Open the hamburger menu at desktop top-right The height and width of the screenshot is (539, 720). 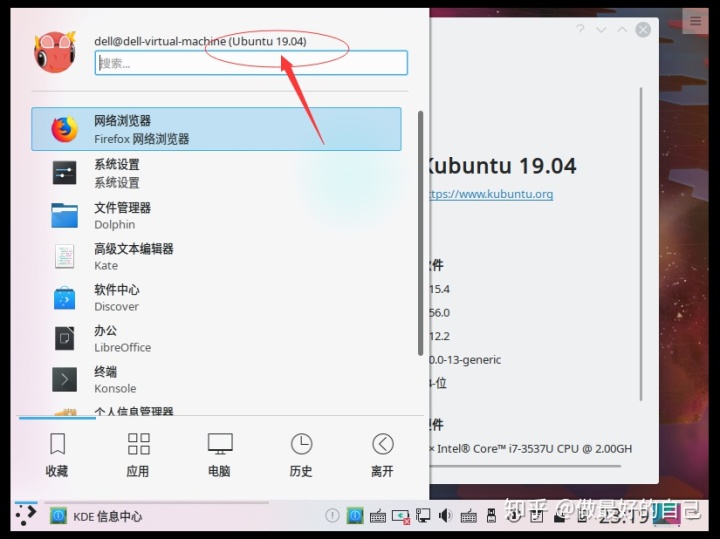tap(695, 21)
